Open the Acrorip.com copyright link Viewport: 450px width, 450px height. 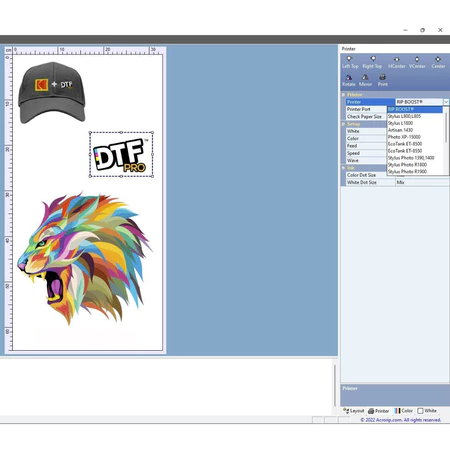click(x=401, y=420)
